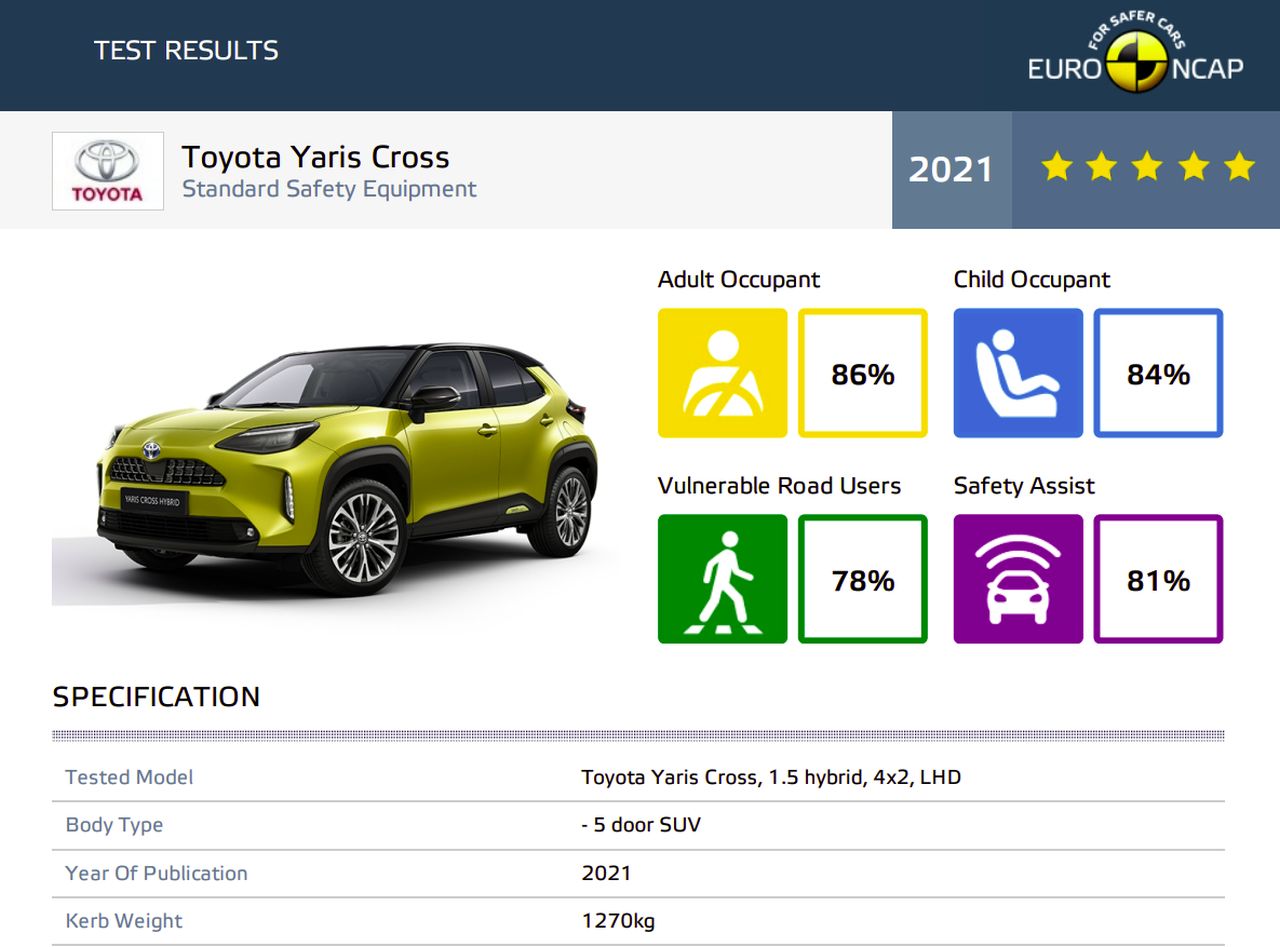Click the Adult Occupant label
The width and height of the screenshot is (1280, 947).
pyautogui.click(x=739, y=280)
